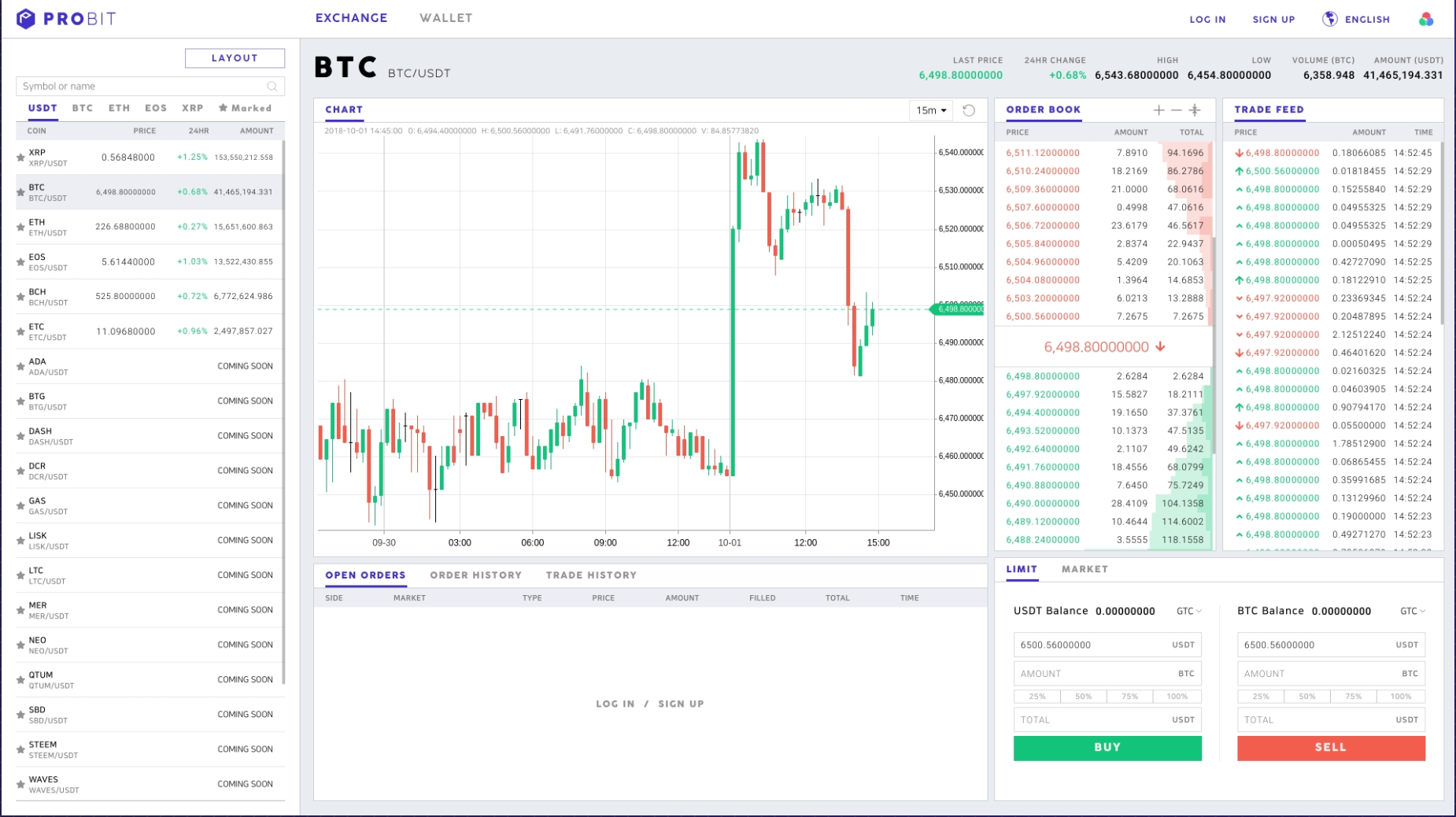Select the XRP market tab in coin list
This screenshot has height=817, width=1456.
tap(192, 108)
